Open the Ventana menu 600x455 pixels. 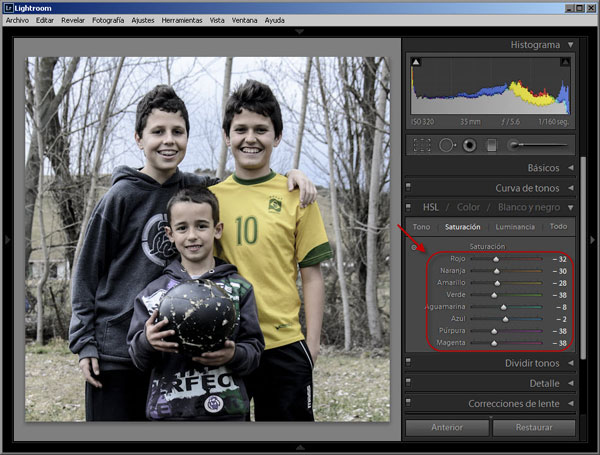(244, 20)
